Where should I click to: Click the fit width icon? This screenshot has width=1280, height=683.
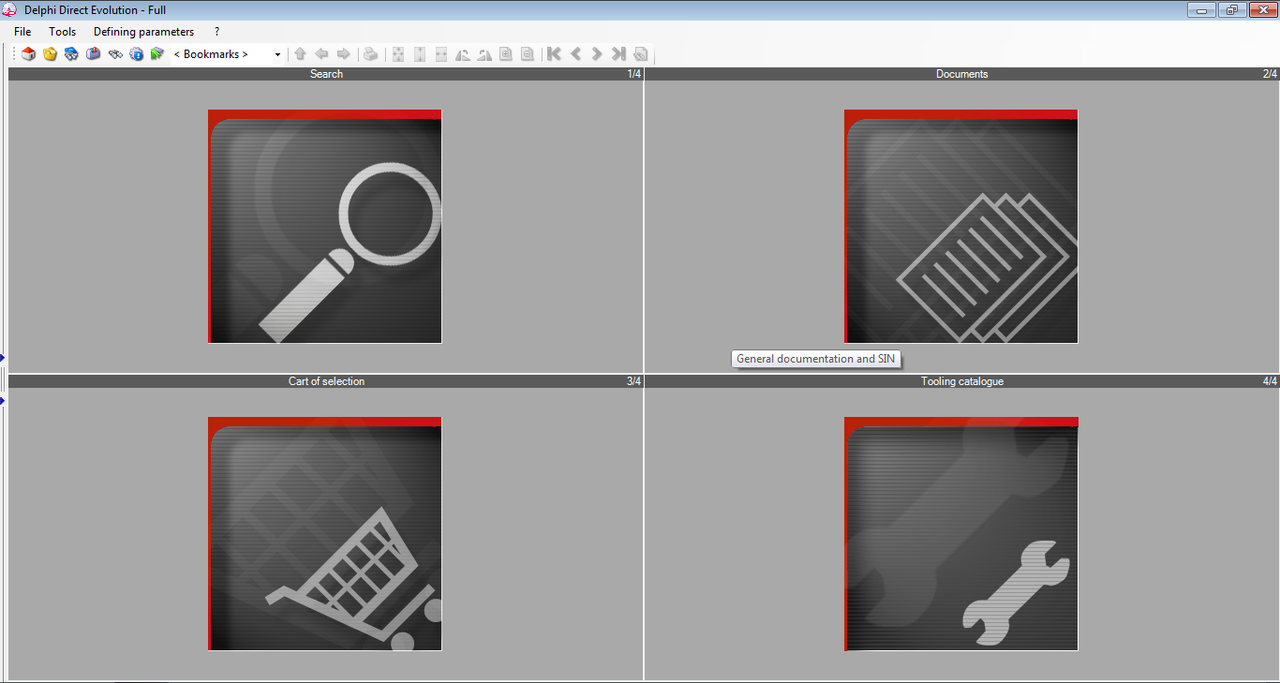(441, 54)
